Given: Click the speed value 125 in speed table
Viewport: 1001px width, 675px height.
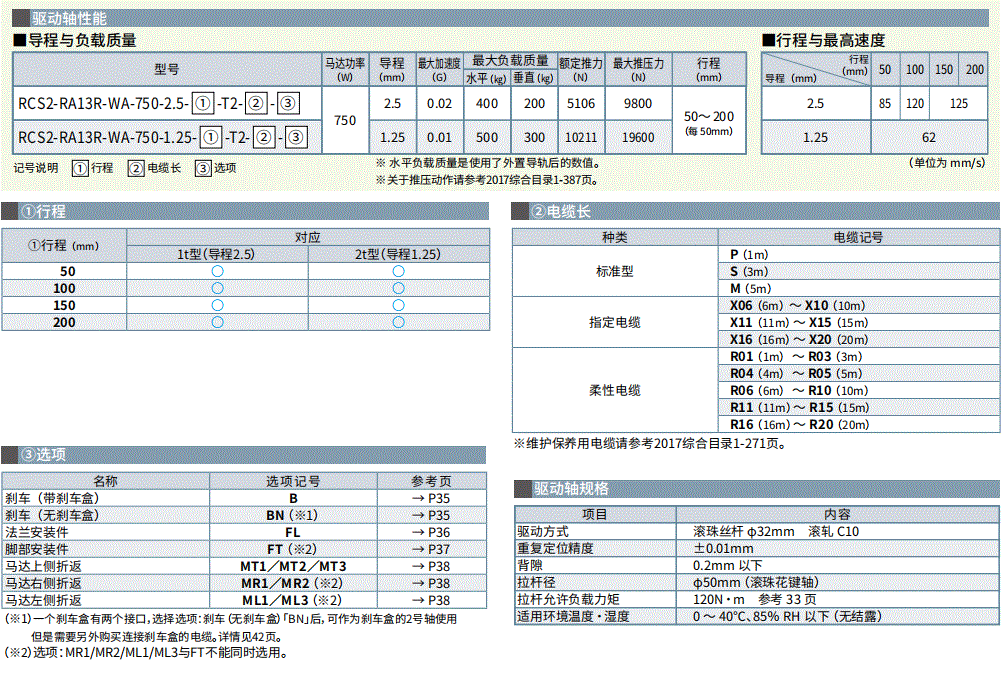Looking at the screenshot, I should (959, 103).
